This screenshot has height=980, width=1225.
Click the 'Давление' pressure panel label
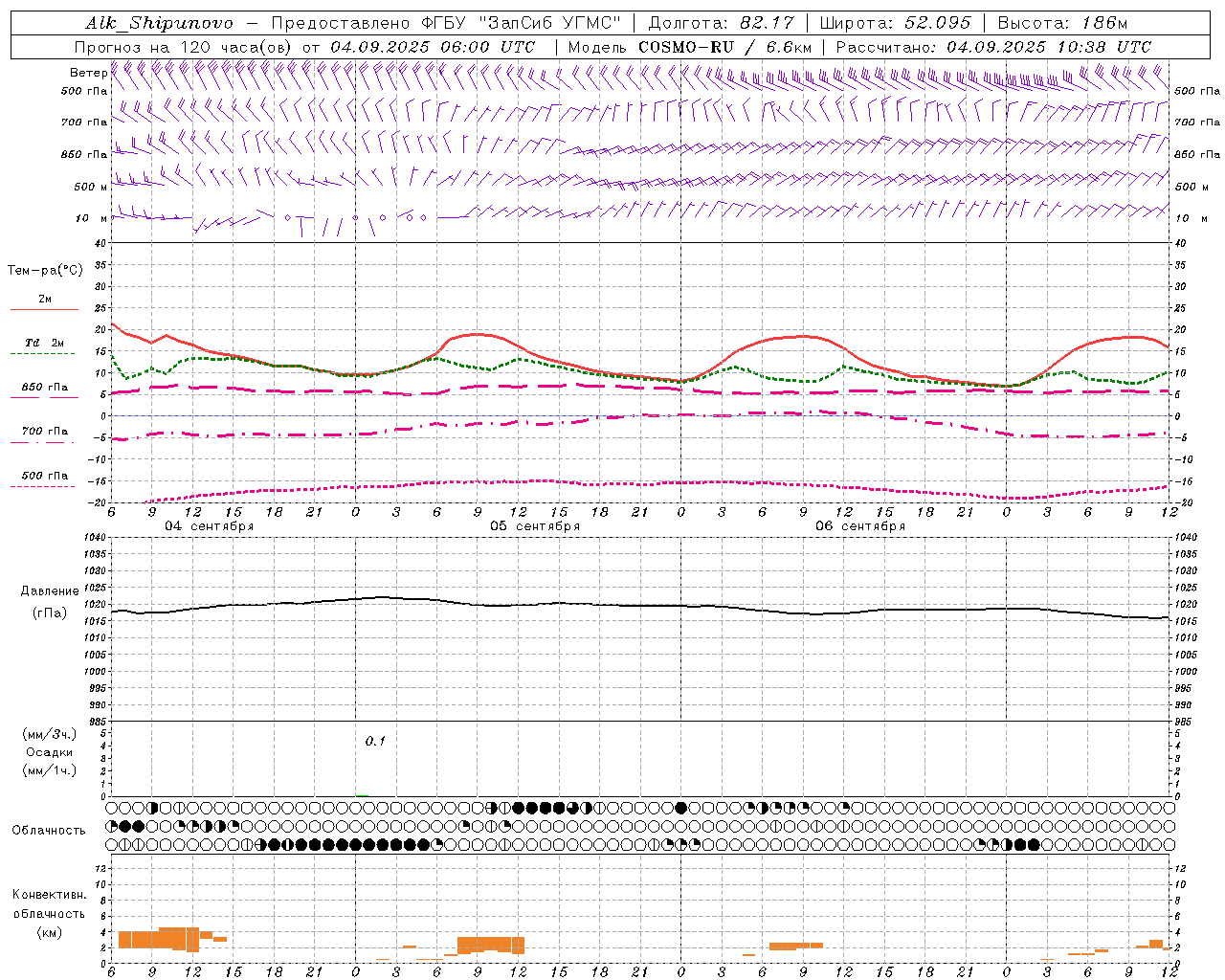click(x=49, y=591)
